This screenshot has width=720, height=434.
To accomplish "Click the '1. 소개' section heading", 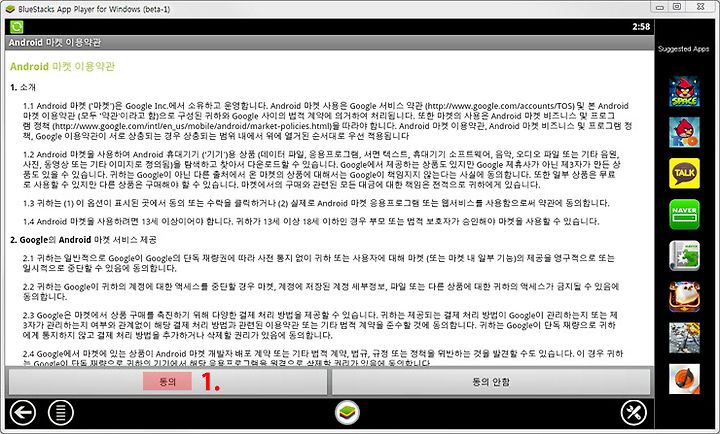I will pos(23,87).
